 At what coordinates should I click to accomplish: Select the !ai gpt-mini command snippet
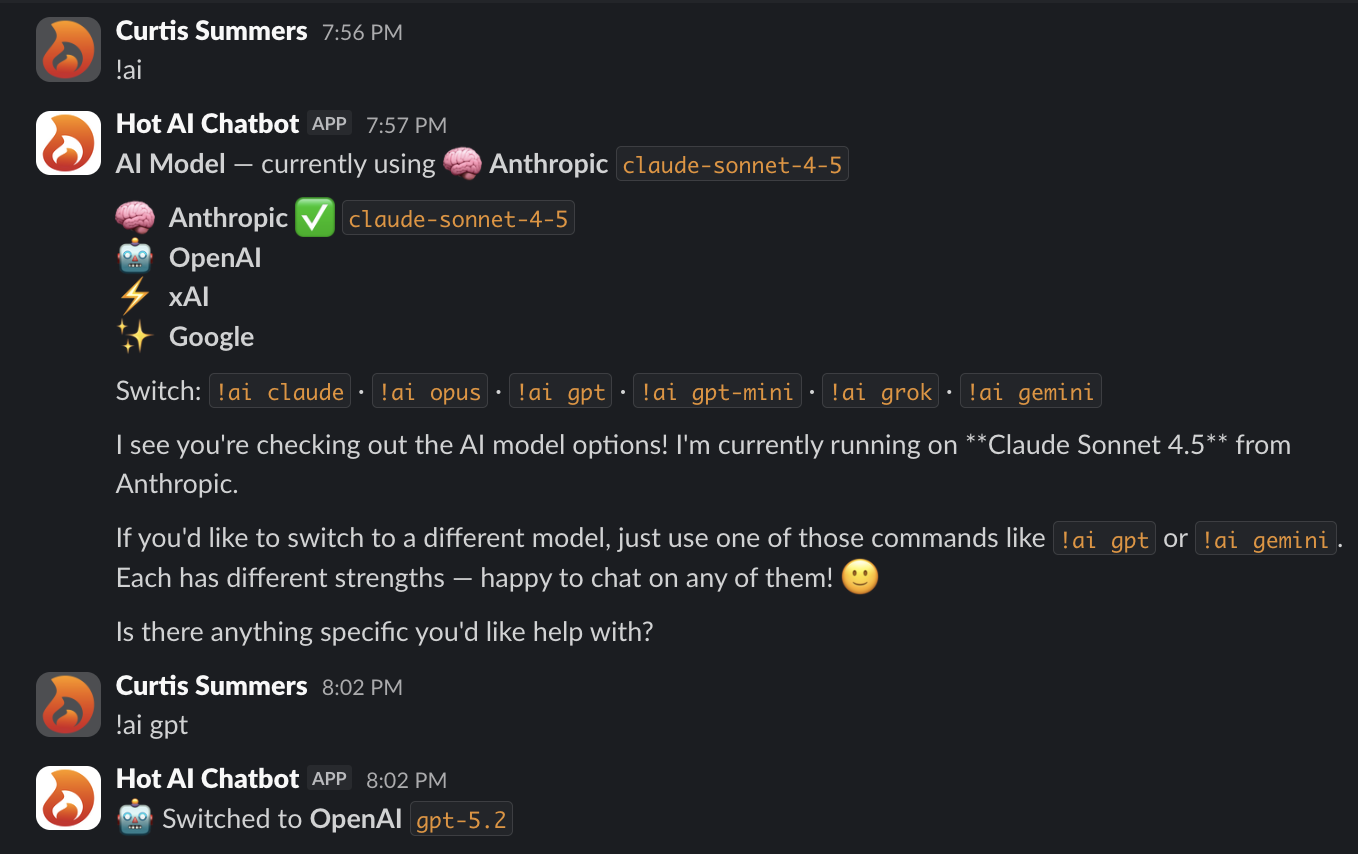pyautogui.click(x=717, y=390)
